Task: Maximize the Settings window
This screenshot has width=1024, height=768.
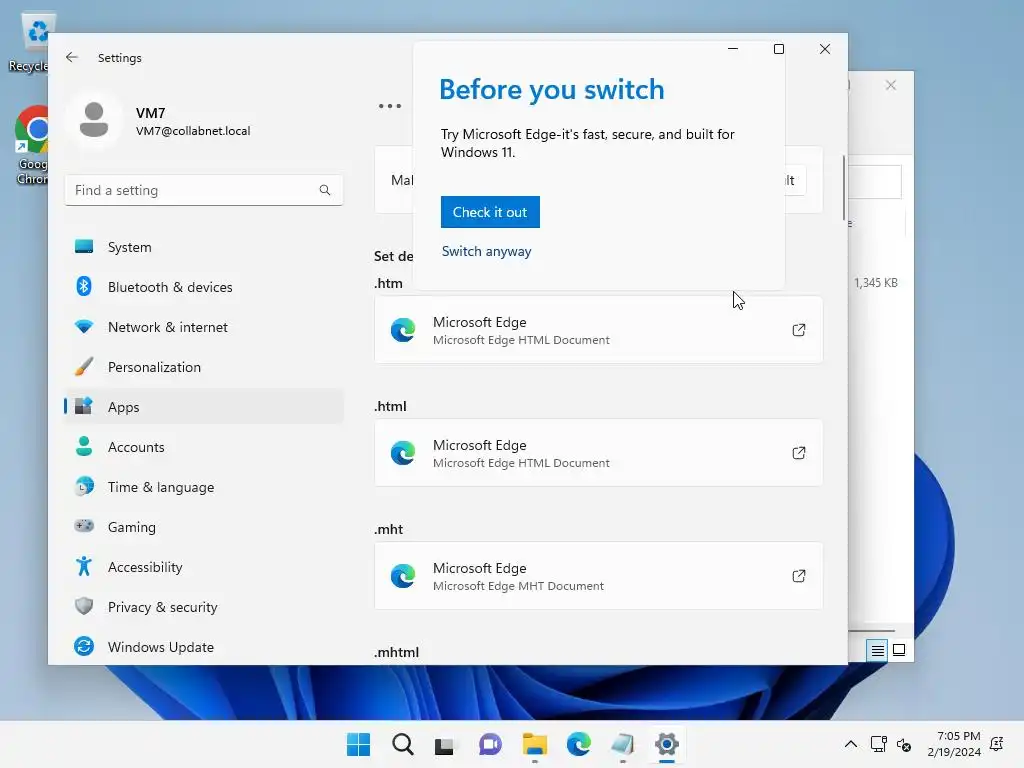Action: [x=778, y=49]
